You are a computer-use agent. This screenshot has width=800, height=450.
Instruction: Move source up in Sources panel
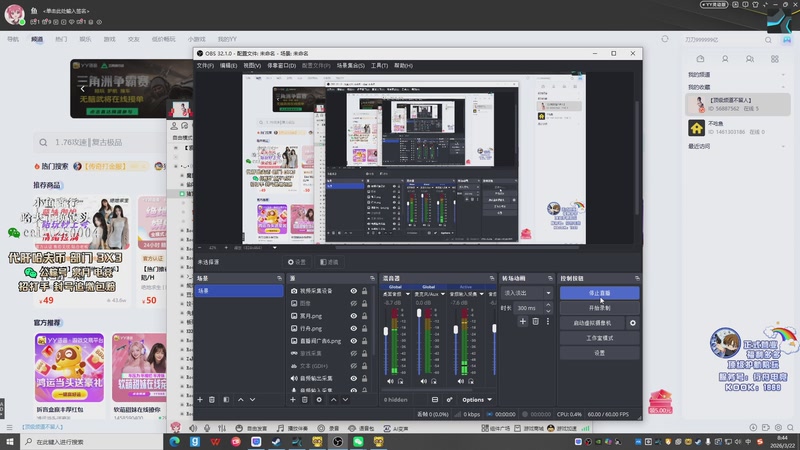point(334,399)
